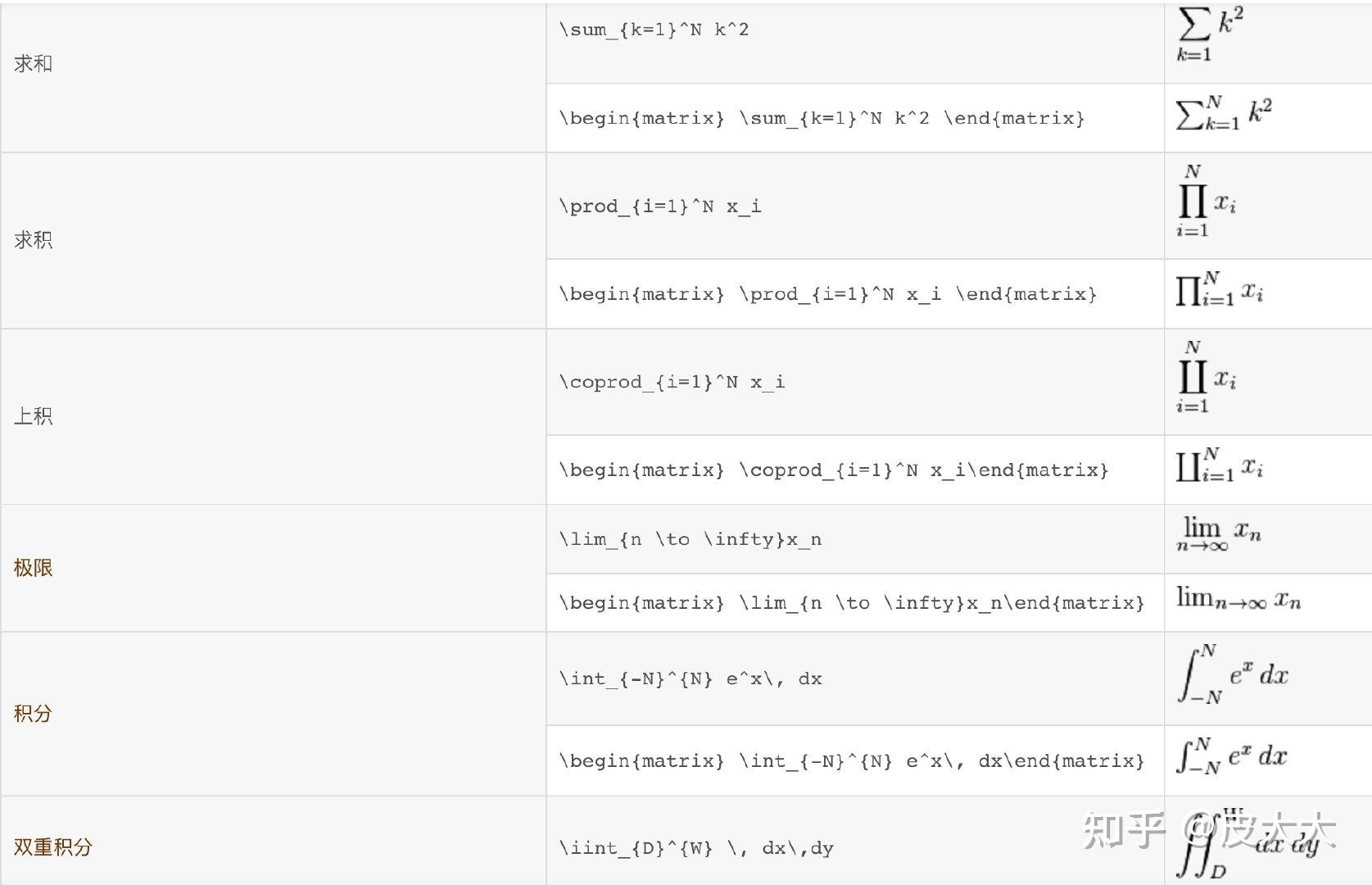Click the \sum_{k=1}^N k^2 code without matrix
This screenshot has height=885, width=1372.
pos(654,30)
